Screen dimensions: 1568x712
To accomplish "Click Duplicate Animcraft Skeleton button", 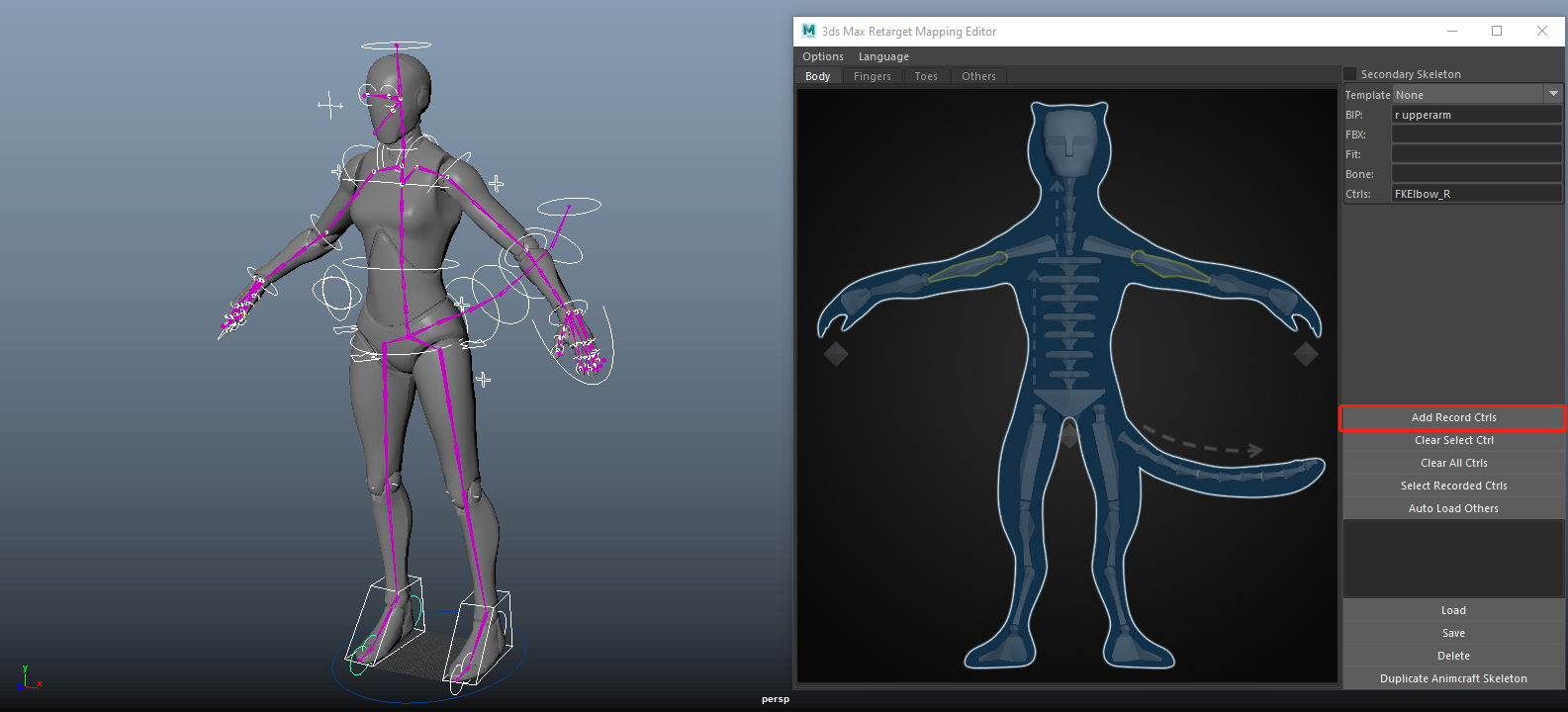I will 1453,678.
